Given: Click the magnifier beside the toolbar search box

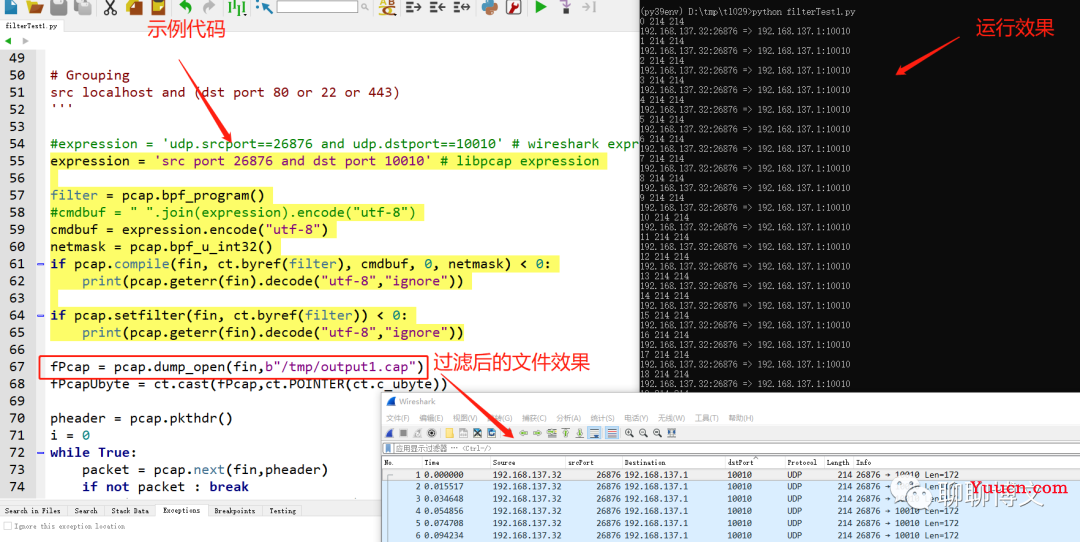Looking at the screenshot, I should click(364, 7).
